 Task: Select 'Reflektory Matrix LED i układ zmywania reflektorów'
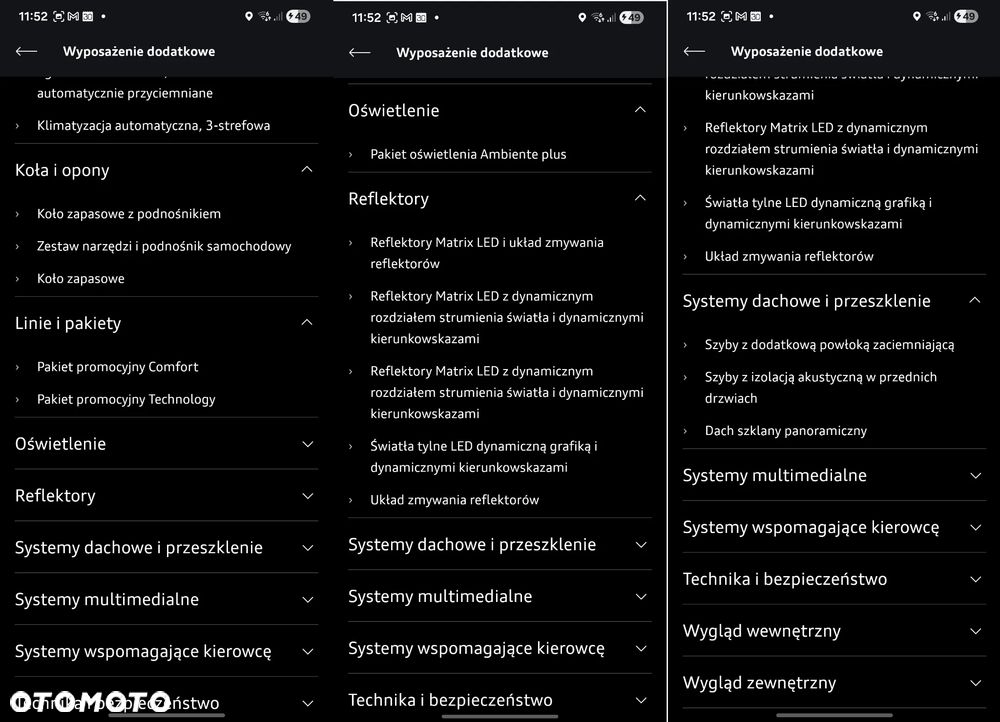(x=487, y=253)
